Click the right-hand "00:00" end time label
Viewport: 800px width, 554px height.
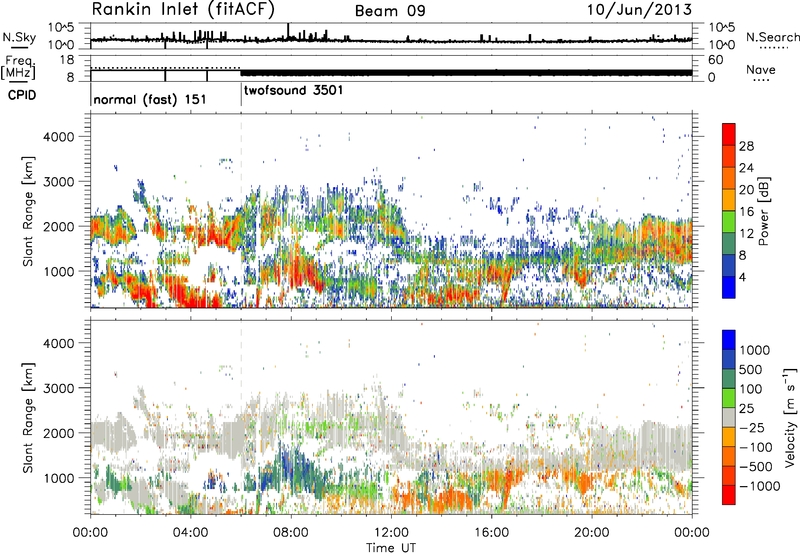[x=692, y=533]
